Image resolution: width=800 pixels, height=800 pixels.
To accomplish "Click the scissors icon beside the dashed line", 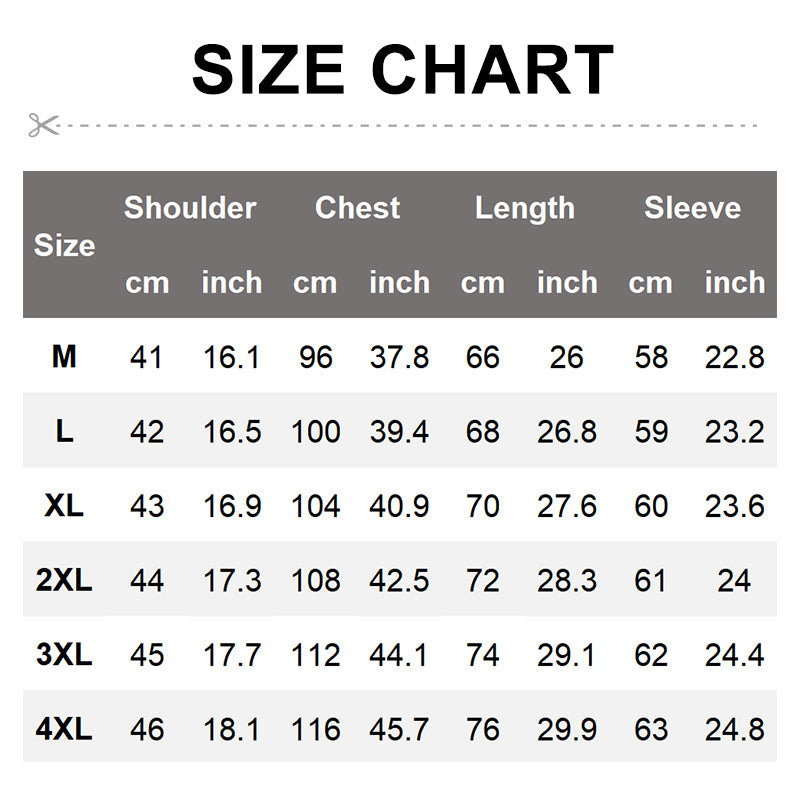I will [x=44, y=126].
